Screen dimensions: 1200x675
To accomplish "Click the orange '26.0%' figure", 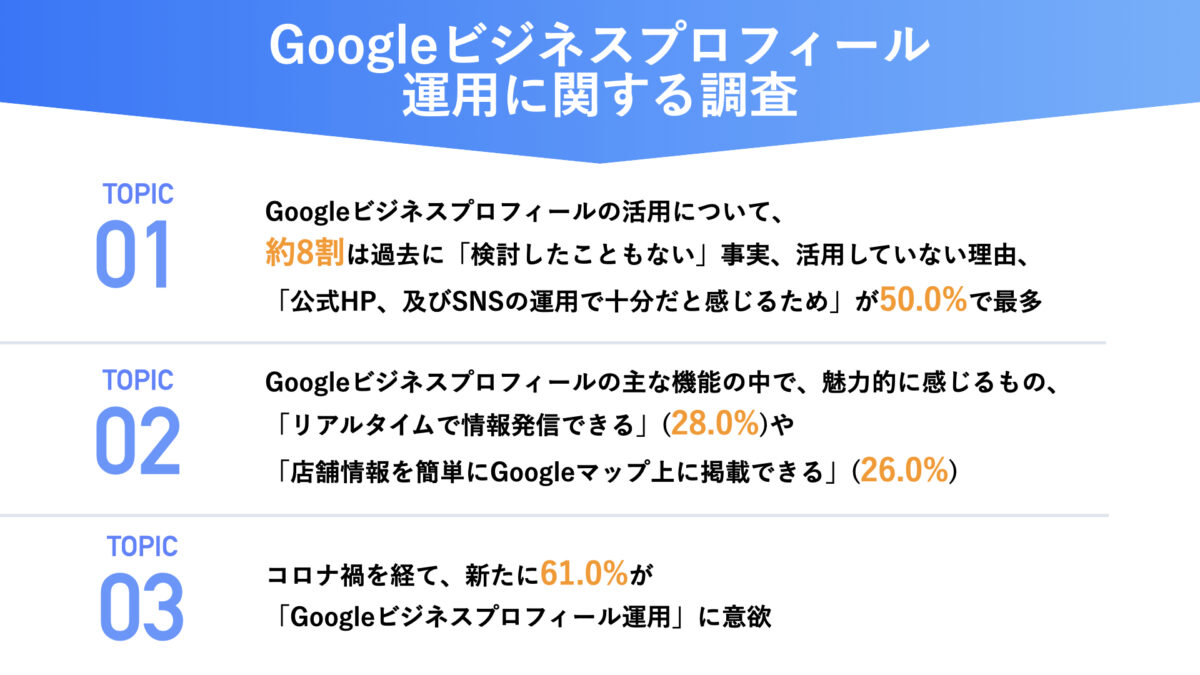I will point(903,471).
